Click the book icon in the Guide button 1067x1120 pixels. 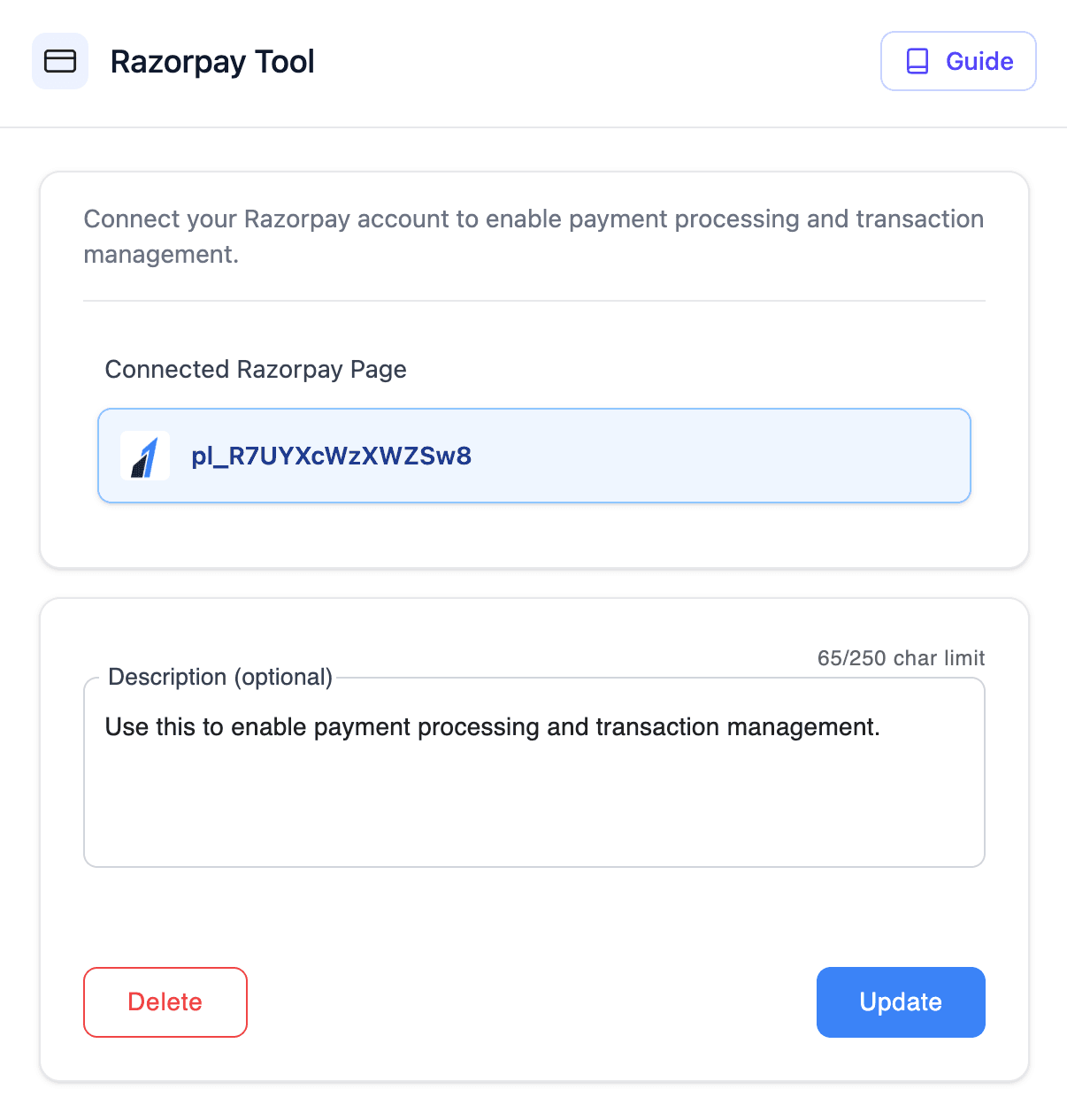point(917,61)
